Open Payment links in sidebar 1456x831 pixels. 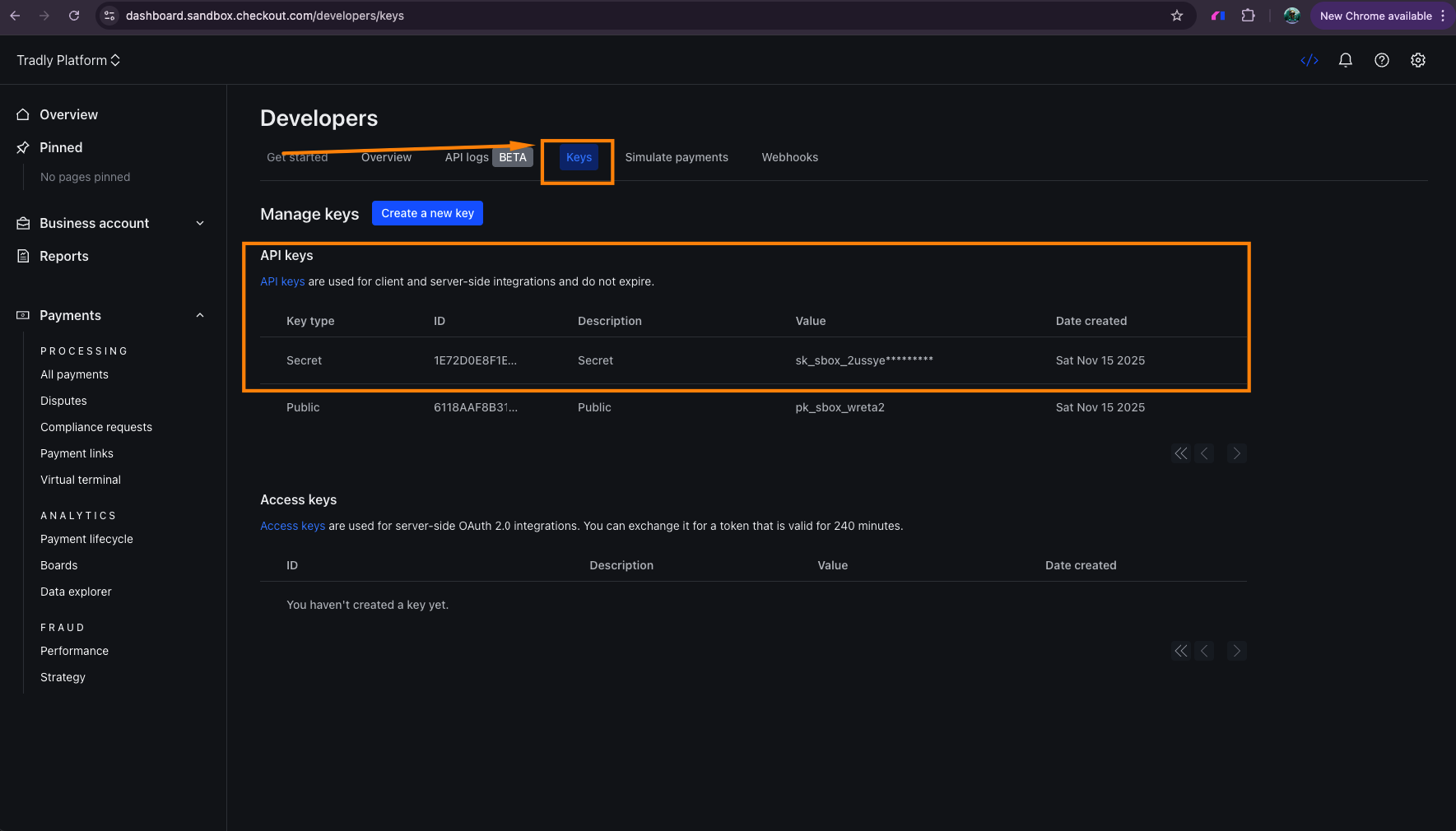[77, 453]
